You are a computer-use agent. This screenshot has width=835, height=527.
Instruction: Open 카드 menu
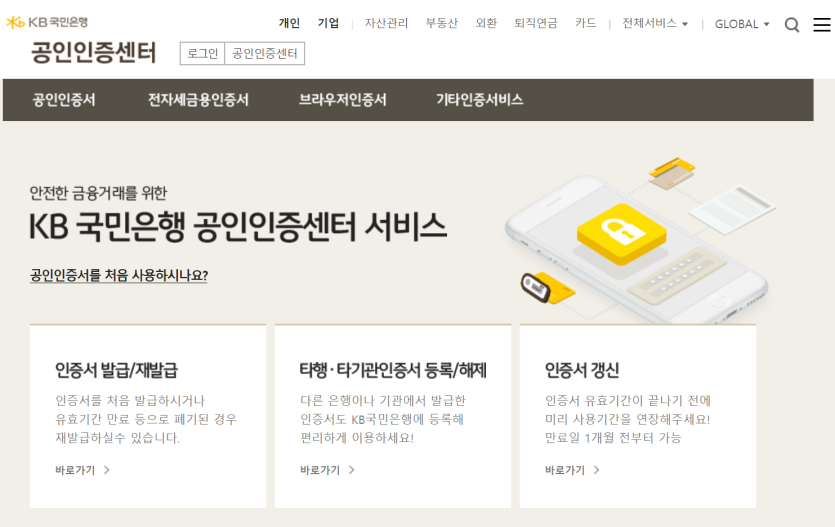(585, 23)
